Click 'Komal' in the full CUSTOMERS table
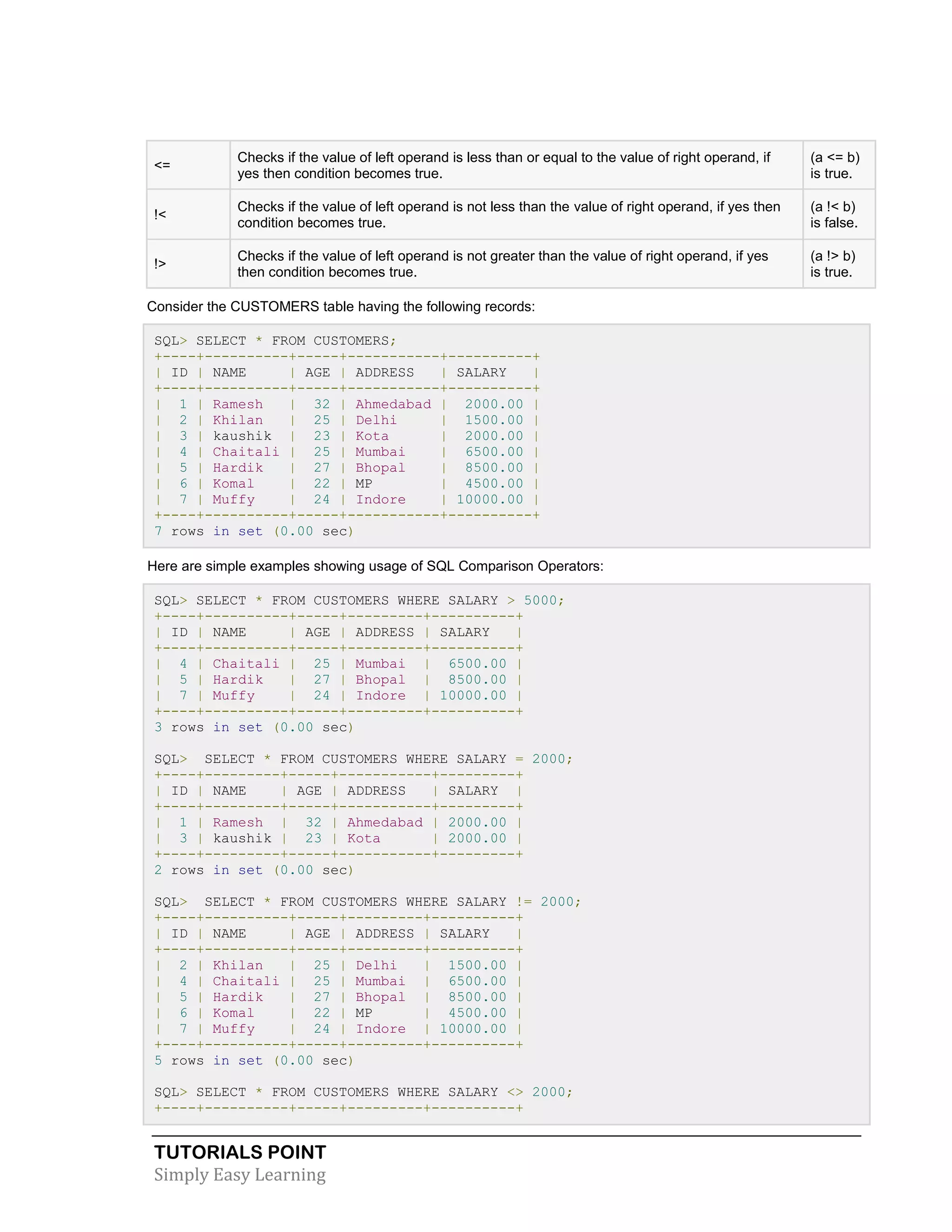Image resolution: width=952 pixels, height=1232 pixels. tap(233, 484)
